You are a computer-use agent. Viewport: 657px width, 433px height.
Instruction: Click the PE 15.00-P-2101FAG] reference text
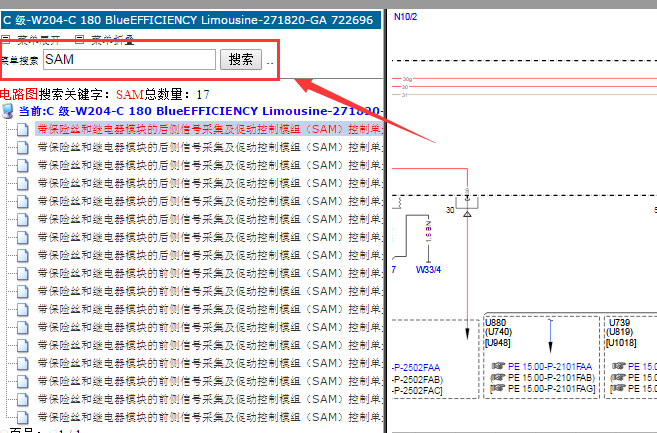coord(551,389)
